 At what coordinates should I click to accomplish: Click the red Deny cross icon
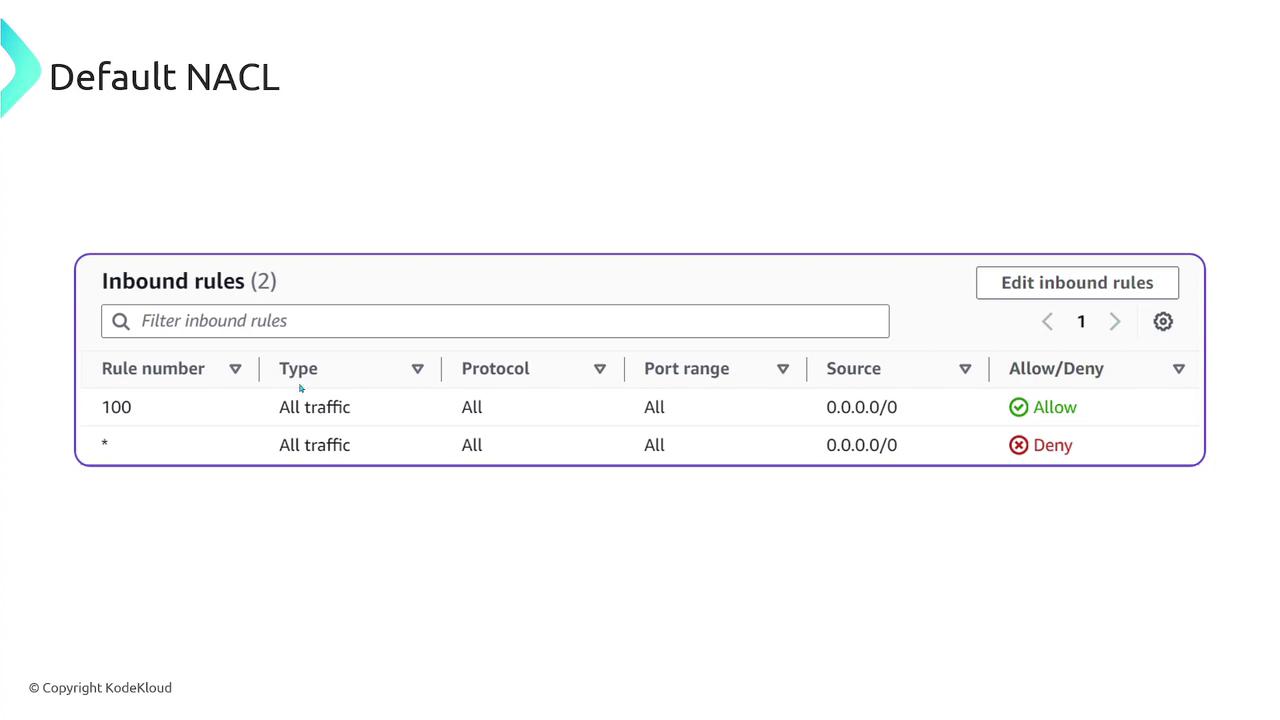(1018, 445)
